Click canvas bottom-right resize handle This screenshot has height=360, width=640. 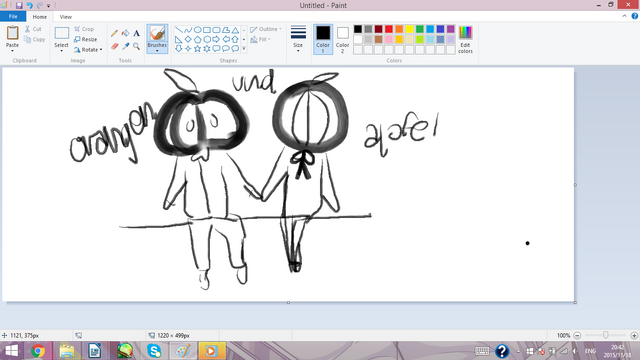[x=575, y=302]
